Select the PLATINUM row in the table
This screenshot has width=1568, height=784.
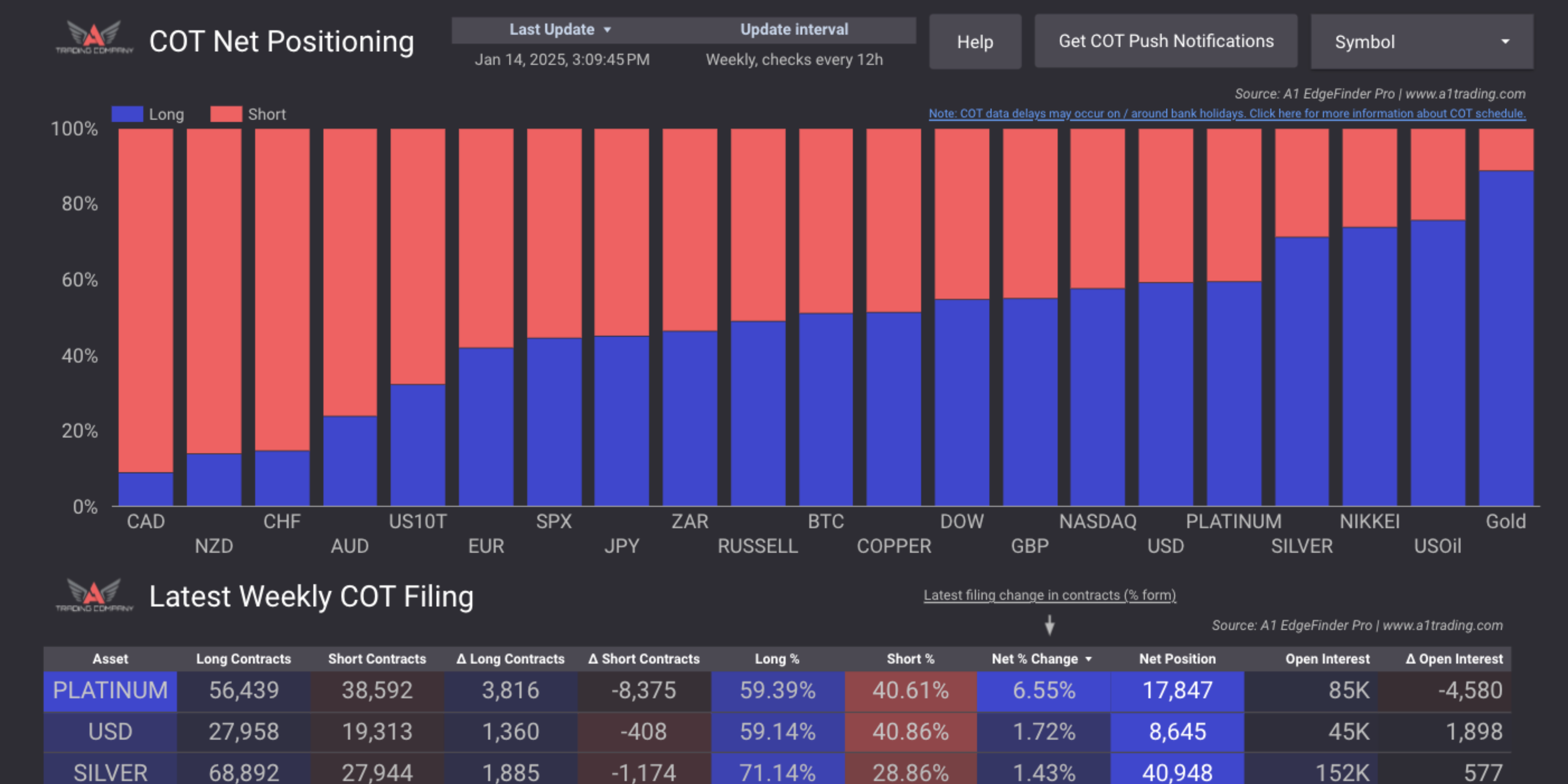pyautogui.click(x=110, y=691)
